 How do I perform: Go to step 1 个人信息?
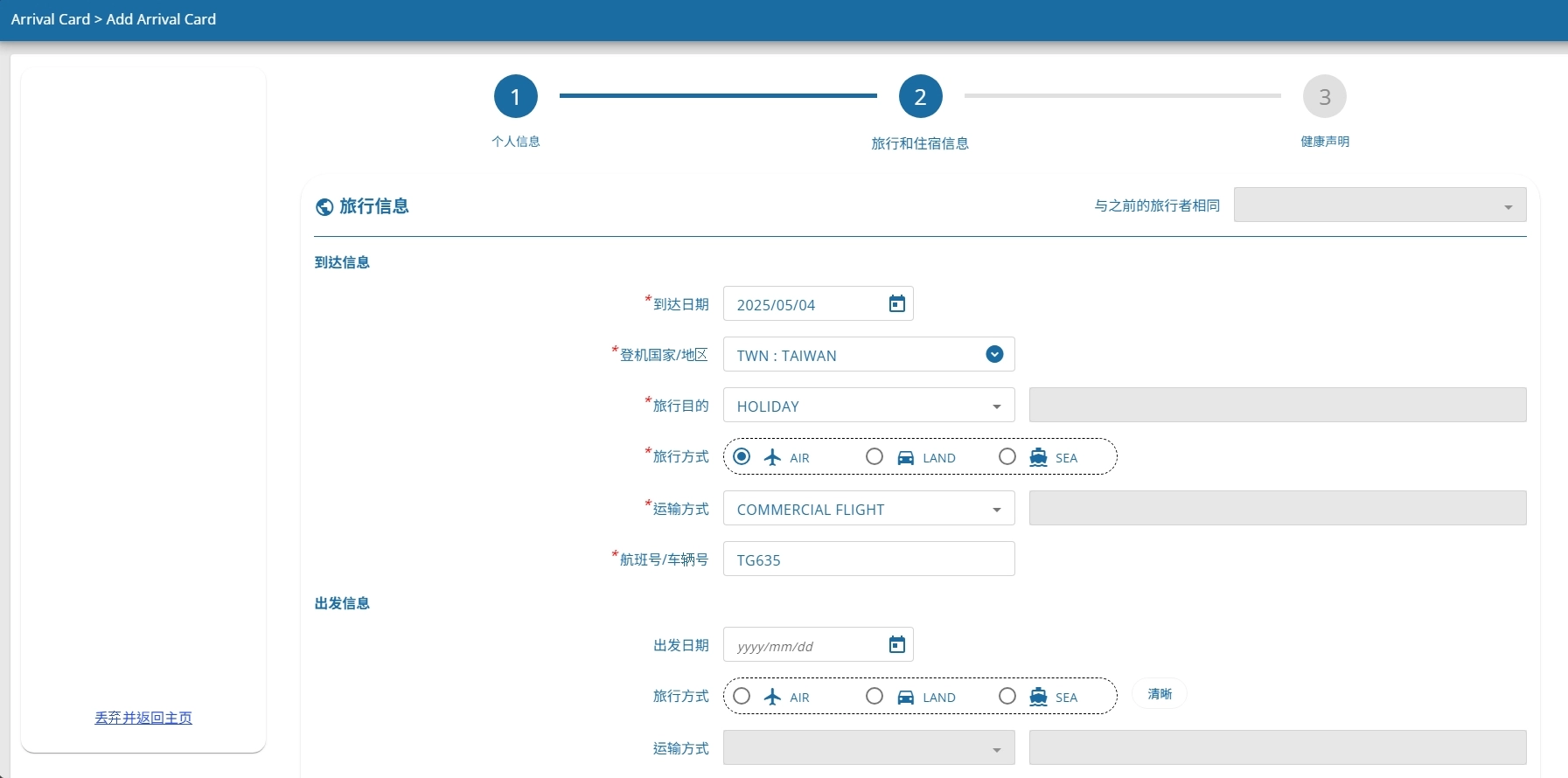pyautogui.click(x=516, y=97)
